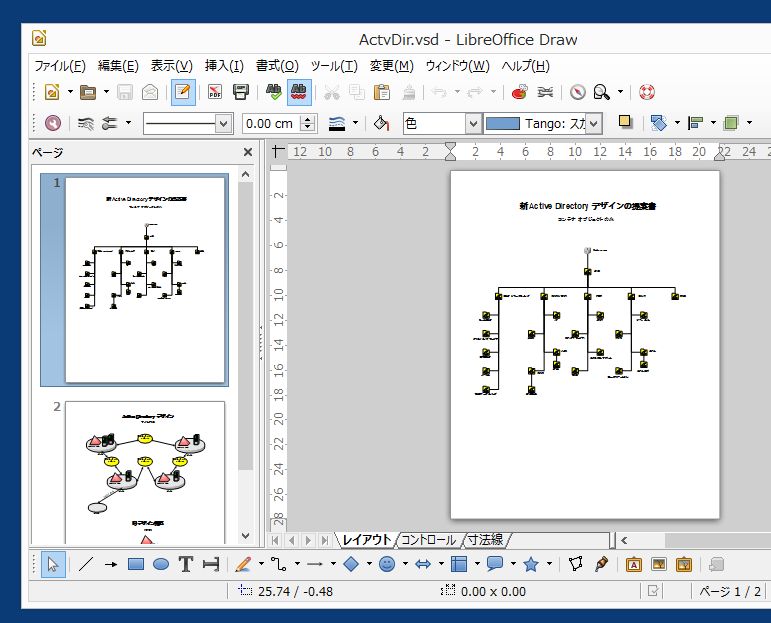
Task: Open the 表示 menu
Action: 172,65
